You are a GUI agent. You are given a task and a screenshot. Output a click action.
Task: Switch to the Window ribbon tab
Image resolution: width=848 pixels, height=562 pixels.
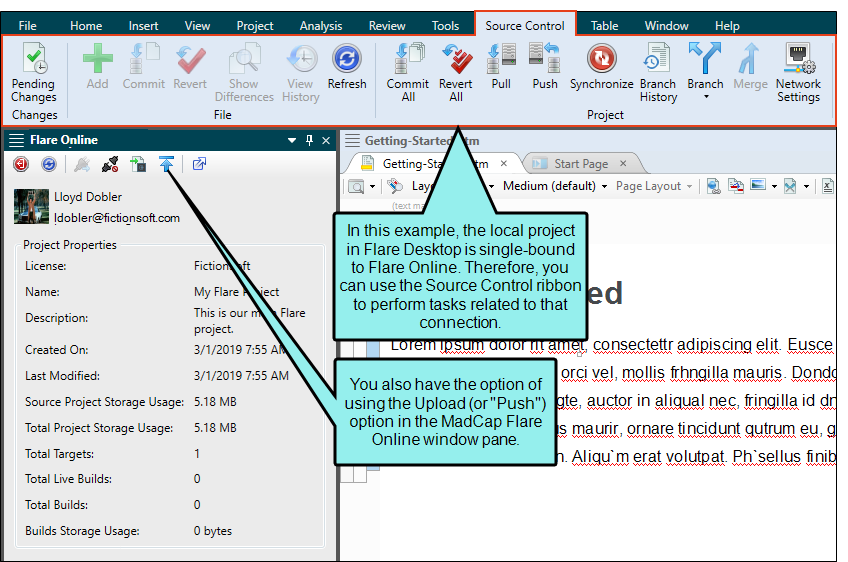(x=666, y=25)
